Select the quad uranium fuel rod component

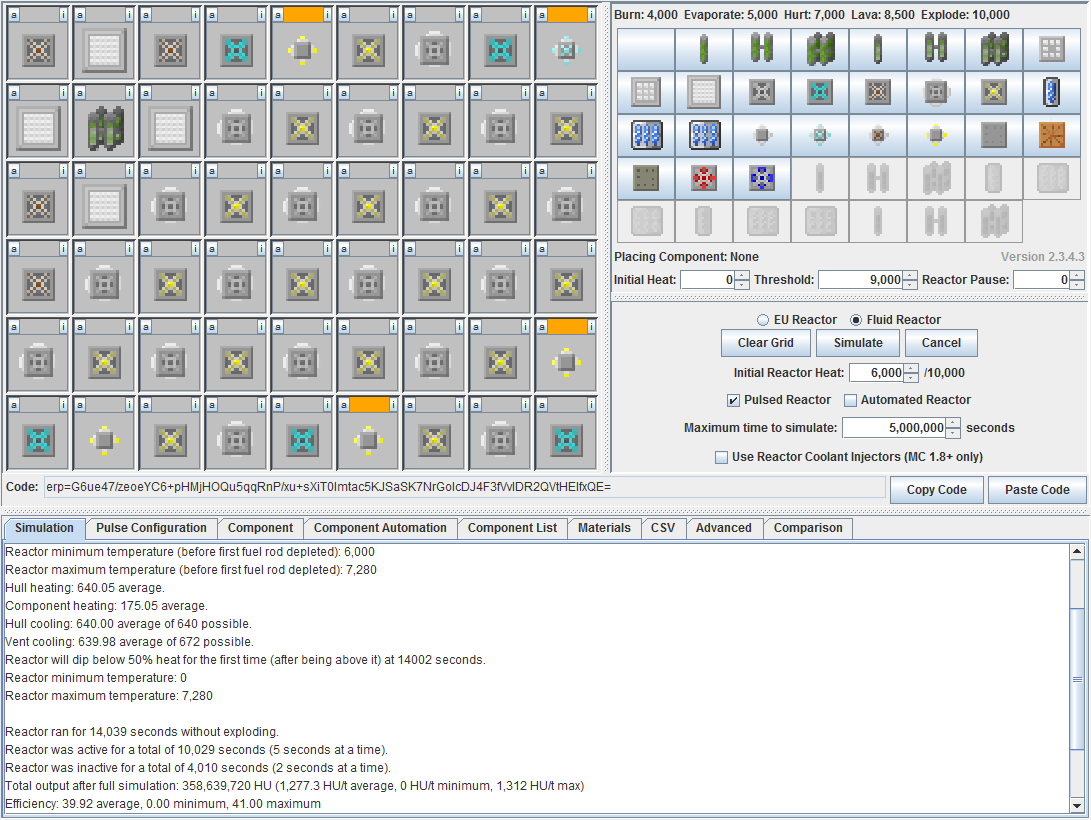point(820,49)
